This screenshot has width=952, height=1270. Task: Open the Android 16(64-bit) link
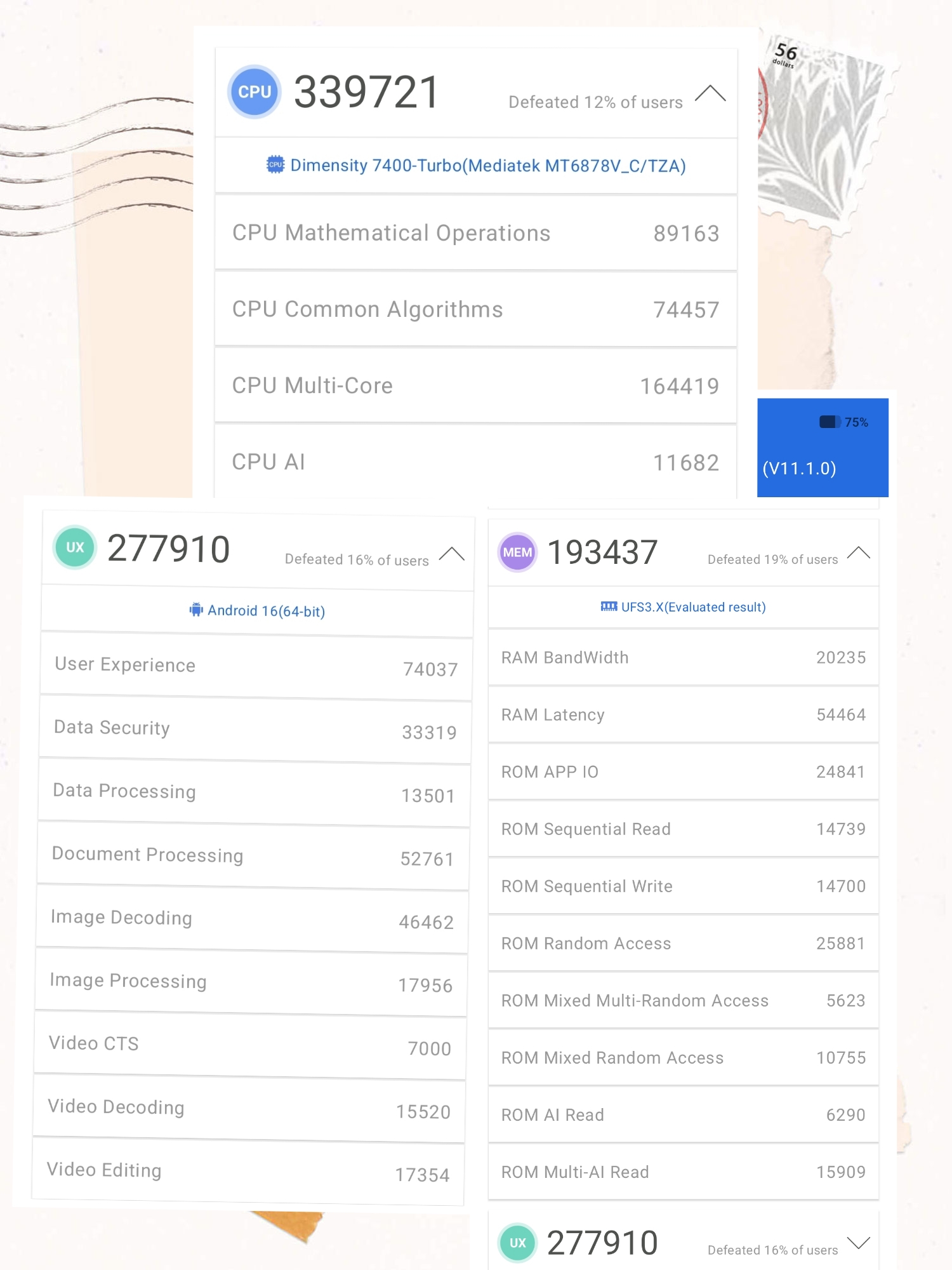coord(266,611)
